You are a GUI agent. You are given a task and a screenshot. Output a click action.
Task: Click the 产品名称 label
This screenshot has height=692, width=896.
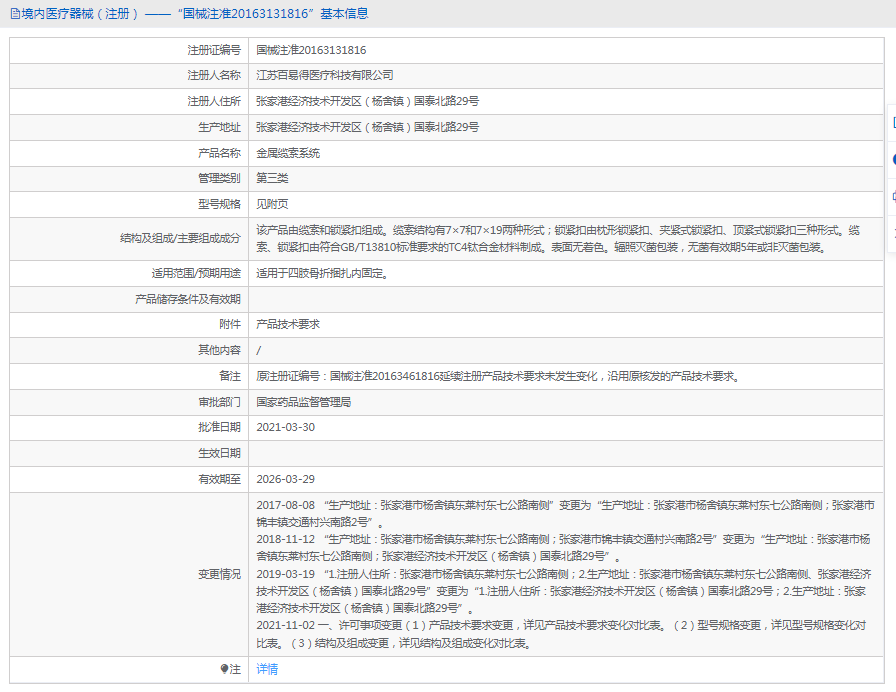(x=219, y=153)
